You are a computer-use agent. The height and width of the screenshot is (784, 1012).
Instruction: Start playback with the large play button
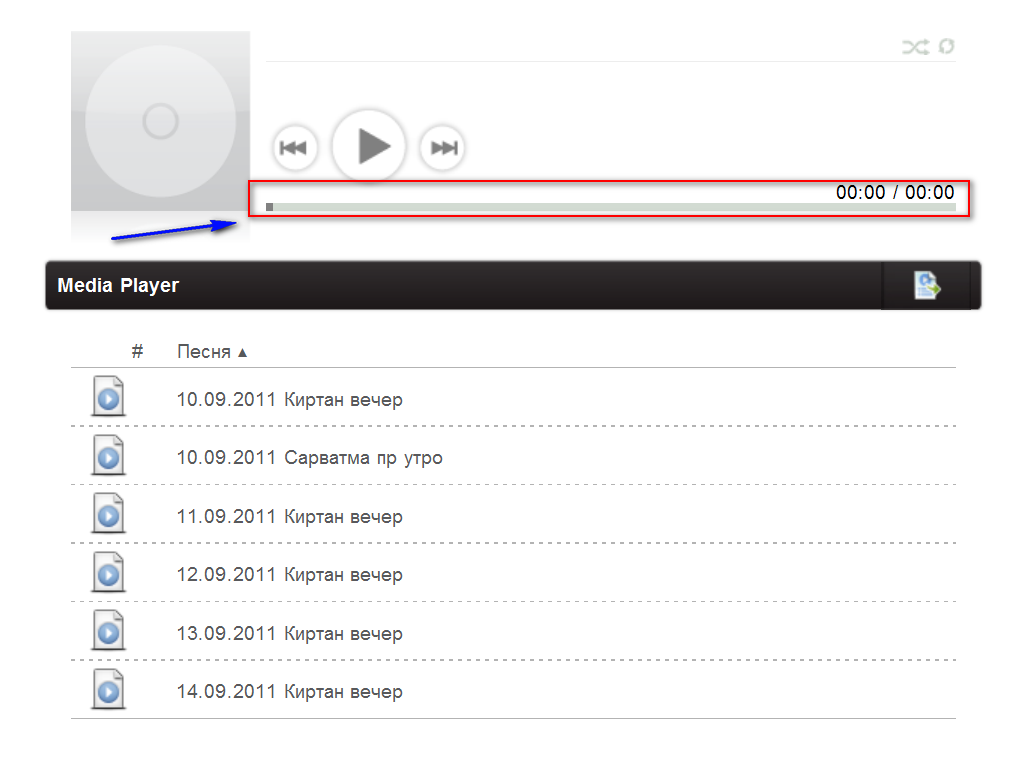click(x=369, y=146)
